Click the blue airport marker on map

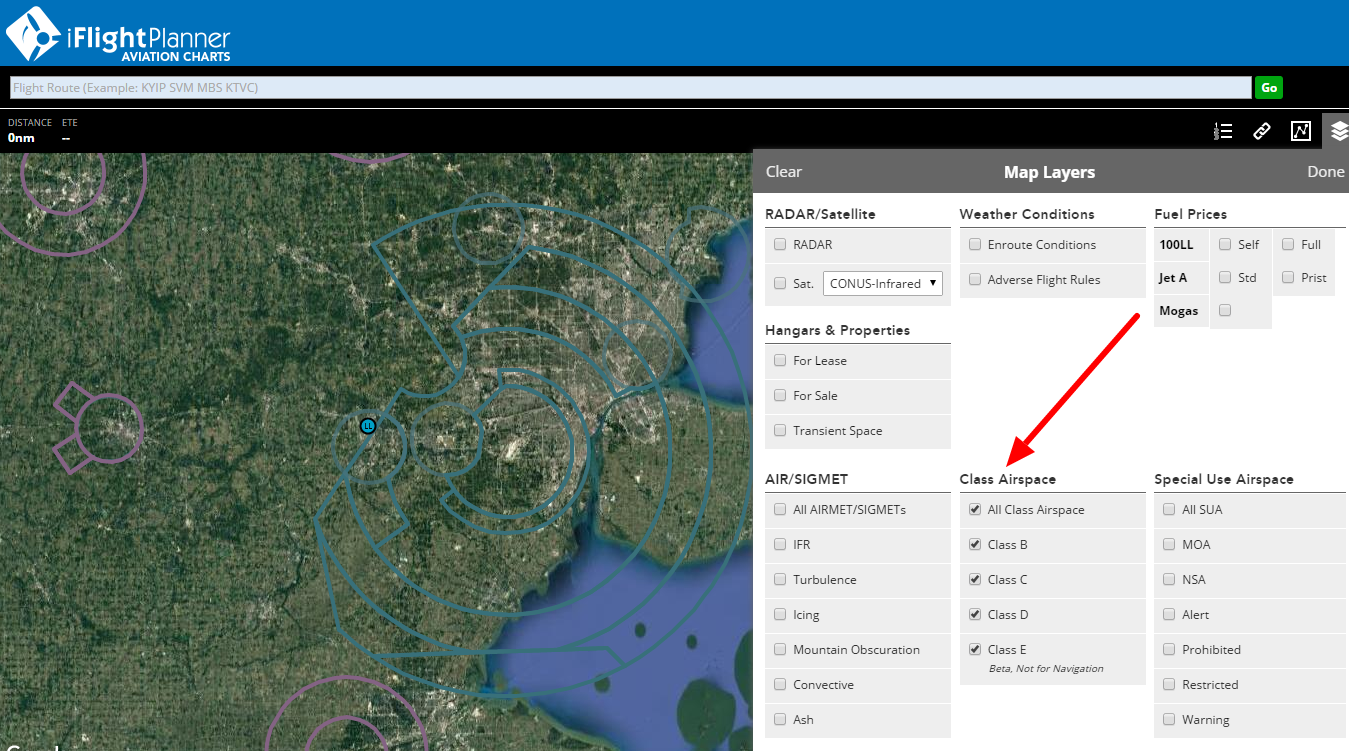(x=368, y=426)
